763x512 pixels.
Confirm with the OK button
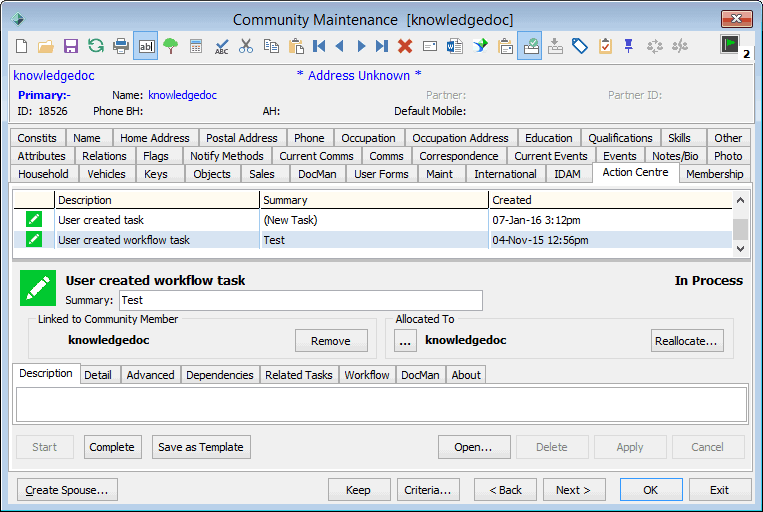[651, 490]
